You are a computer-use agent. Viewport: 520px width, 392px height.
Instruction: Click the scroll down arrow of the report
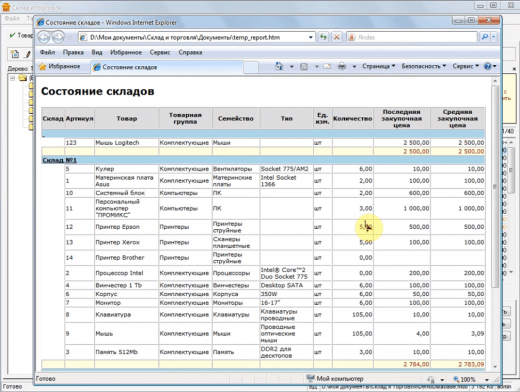pyautogui.click(x=495, y=366)
